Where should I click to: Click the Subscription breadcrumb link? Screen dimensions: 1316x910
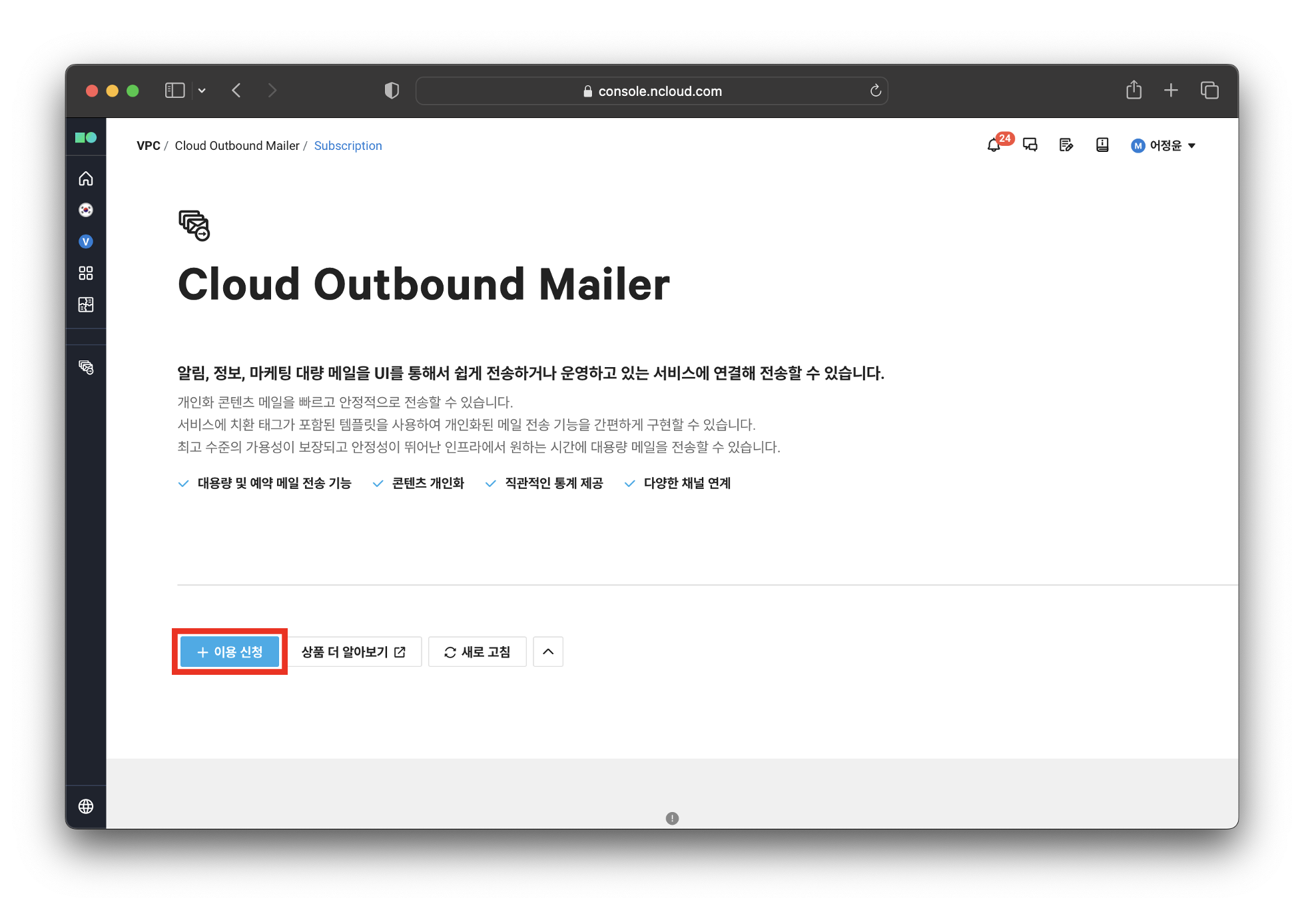pyautogui.click(x=348, y=146)
